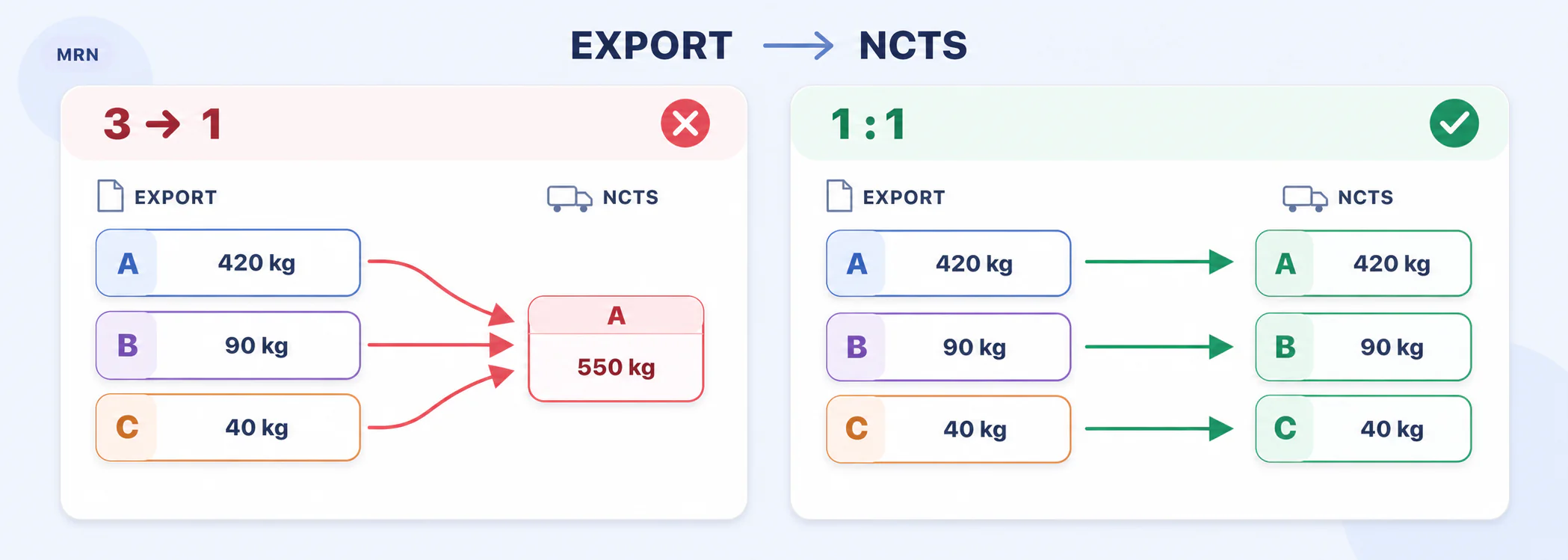Click the NCTS truck icon in left panel
The height and width of the screenshot is (560, 1568).
tap(570, 198)
